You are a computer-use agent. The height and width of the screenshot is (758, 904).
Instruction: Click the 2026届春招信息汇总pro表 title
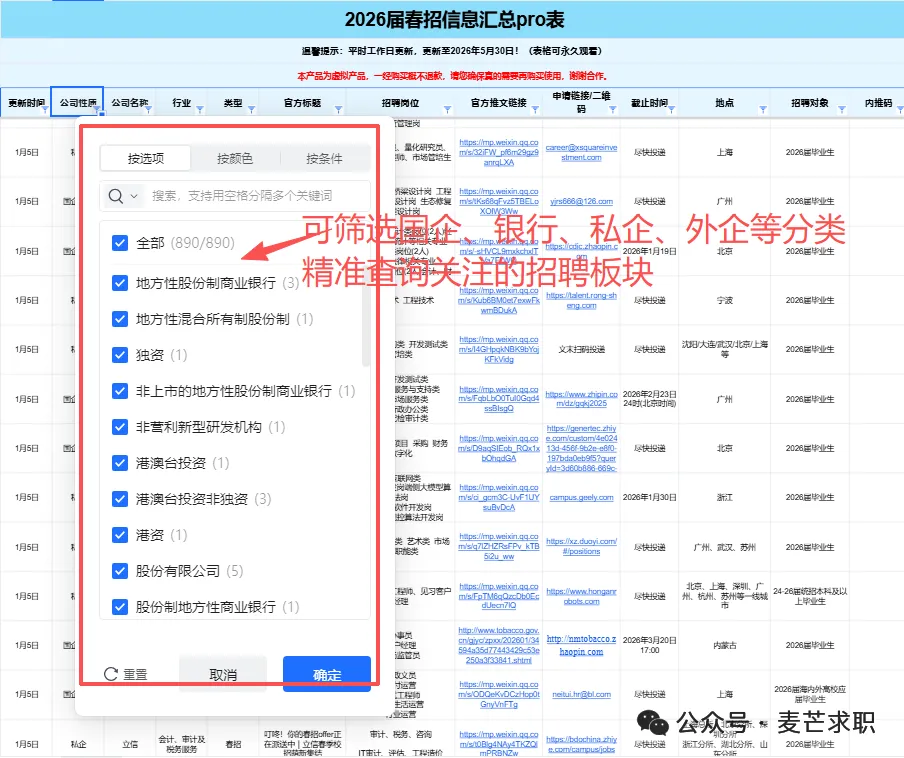[454, 20]
